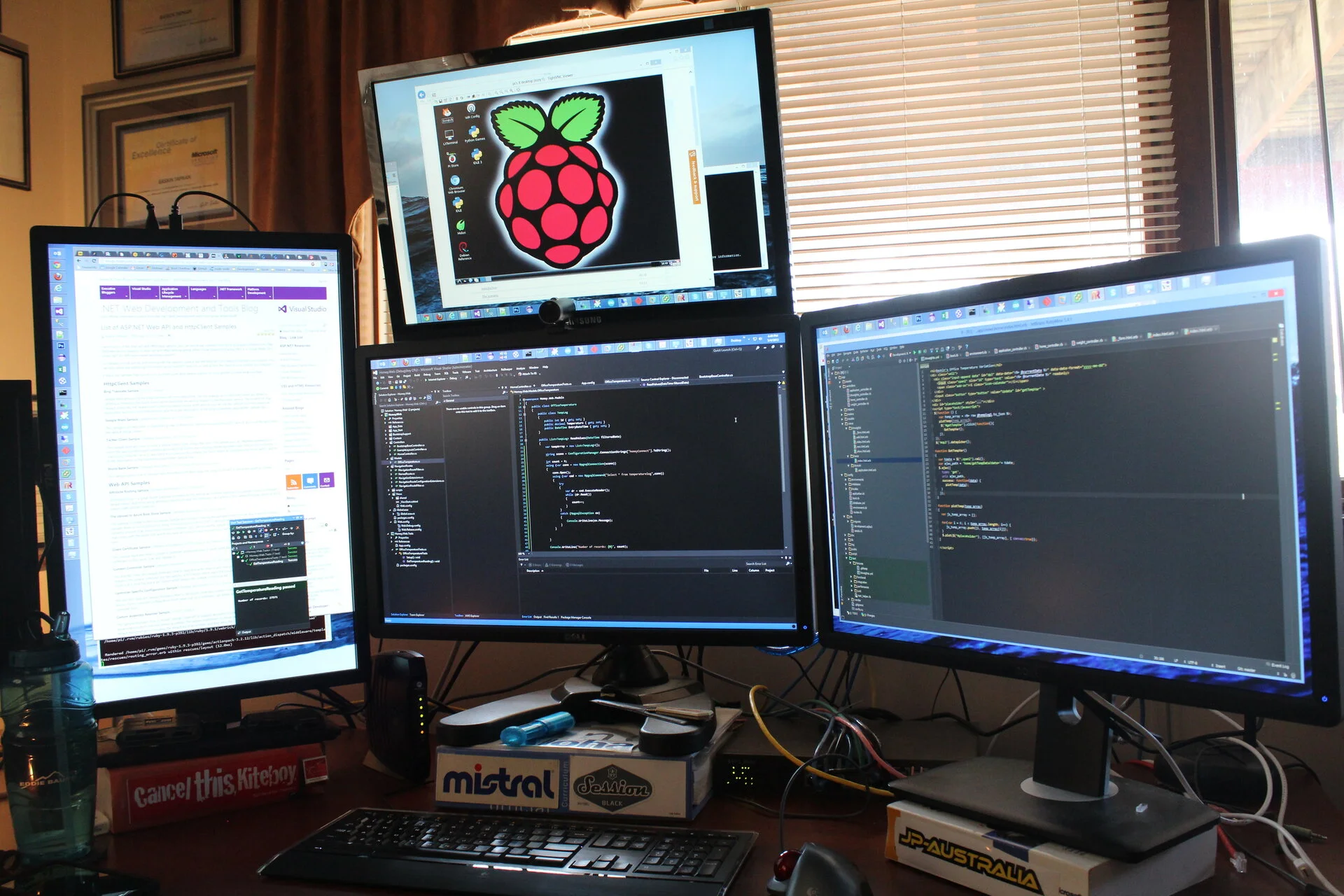The height and width of the screenshot is (896, 1344).
Task: Click the Quick Launch search field
Action: coord(728,349)
